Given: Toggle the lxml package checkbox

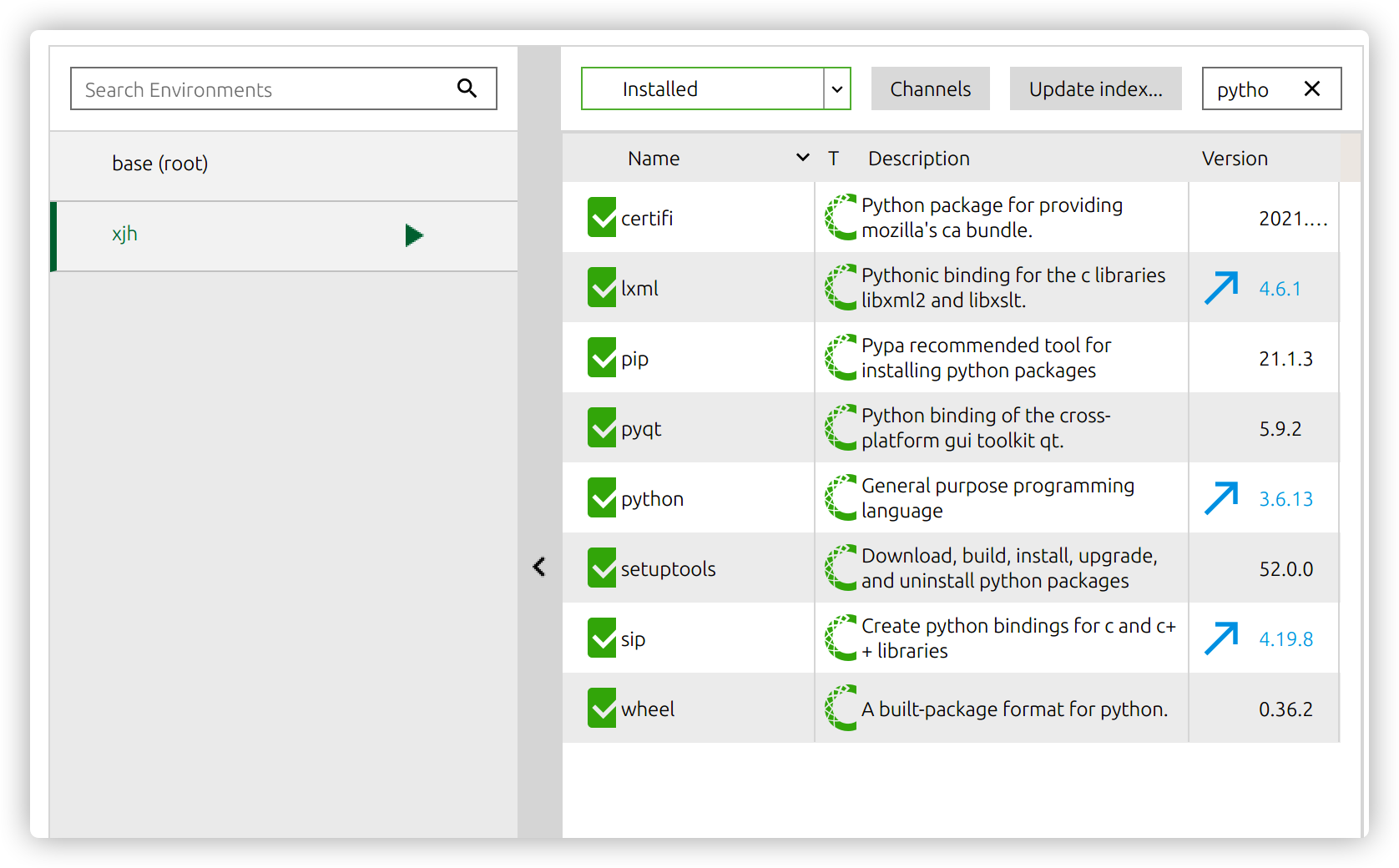Looking at the screenshot, I should (602, 287).
